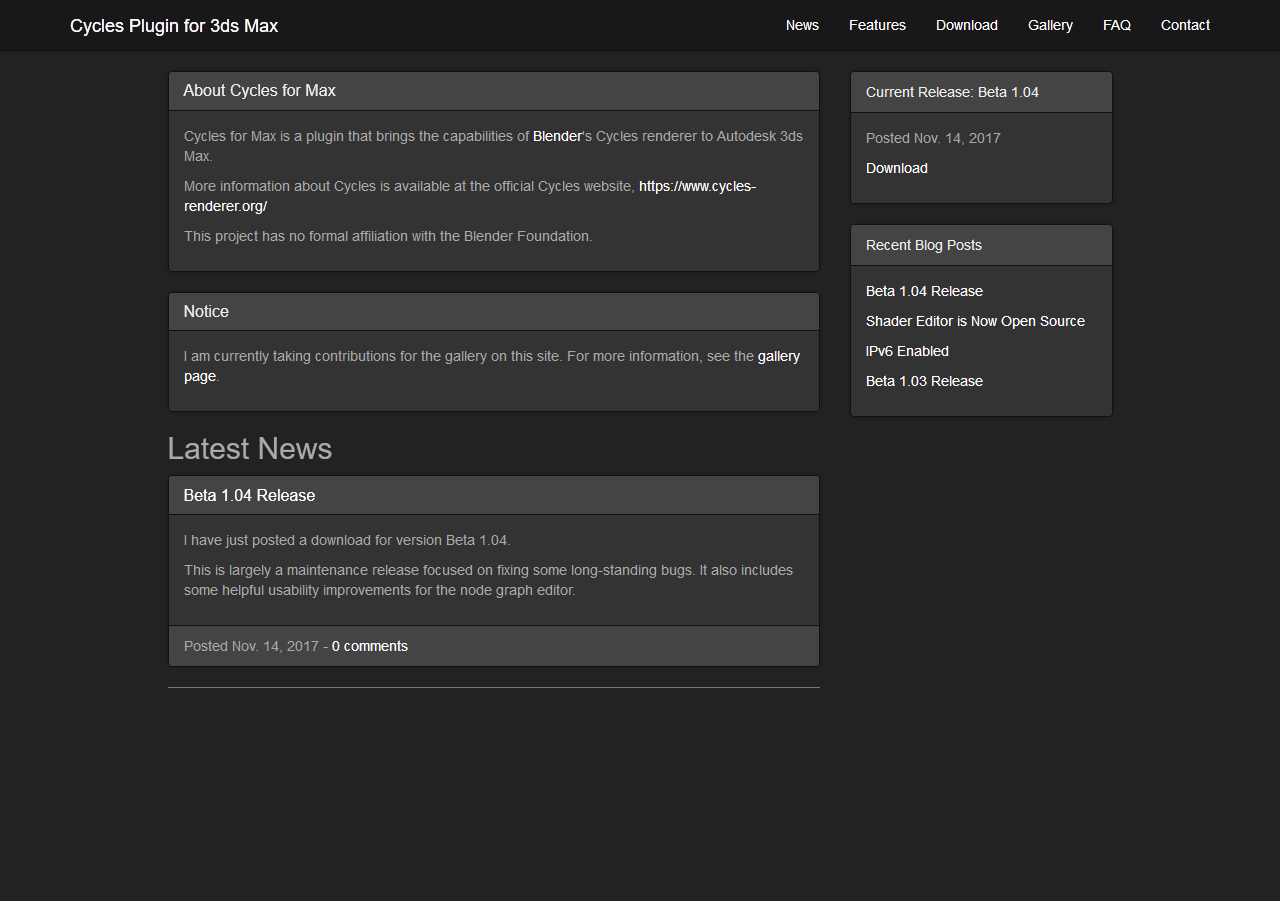Go to the News page
The height and width of the screenshot is (901, 1280).
(x=802, y=25)
